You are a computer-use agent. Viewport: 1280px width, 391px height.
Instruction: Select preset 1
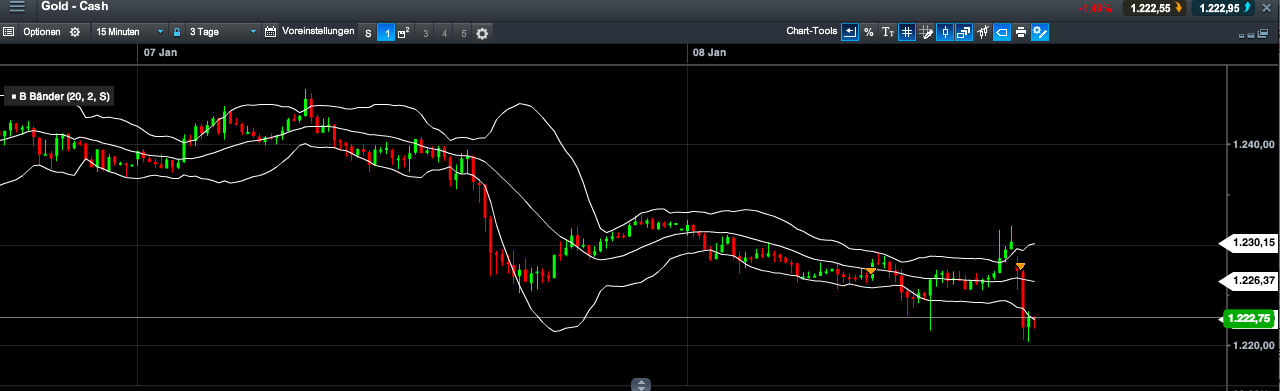[385, 33]
